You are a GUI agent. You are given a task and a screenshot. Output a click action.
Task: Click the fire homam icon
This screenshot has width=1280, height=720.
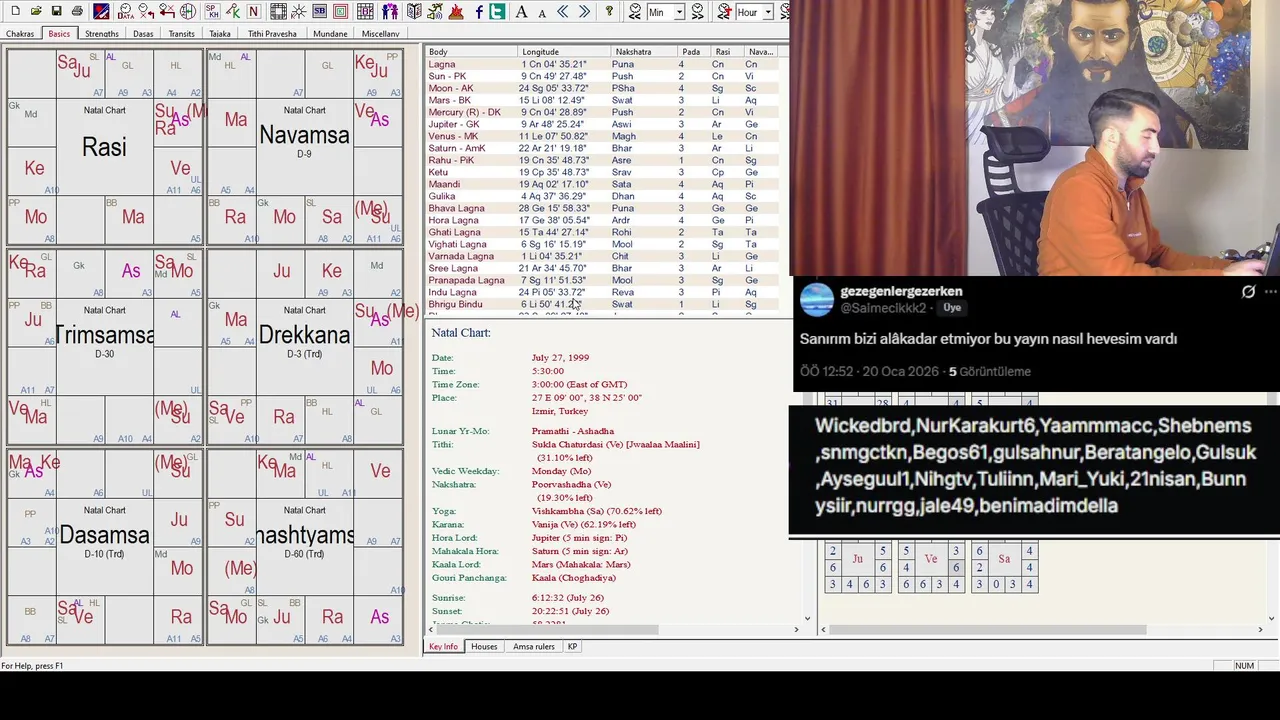pos(456,11)
